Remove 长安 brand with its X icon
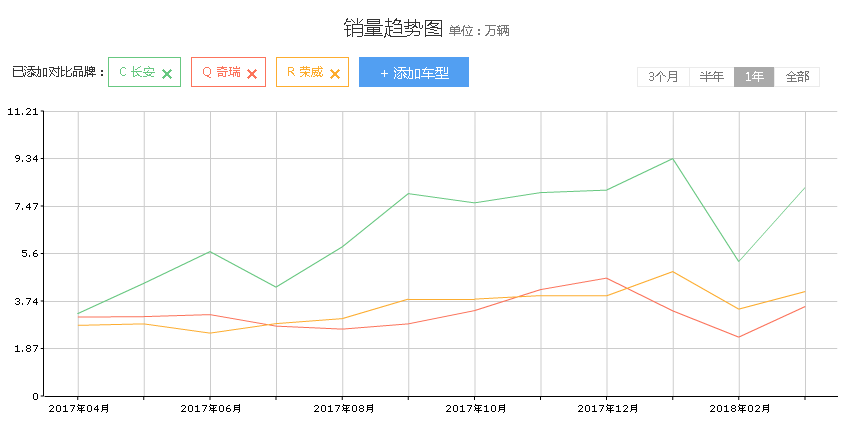853x431 pixels. click(167, 73)
